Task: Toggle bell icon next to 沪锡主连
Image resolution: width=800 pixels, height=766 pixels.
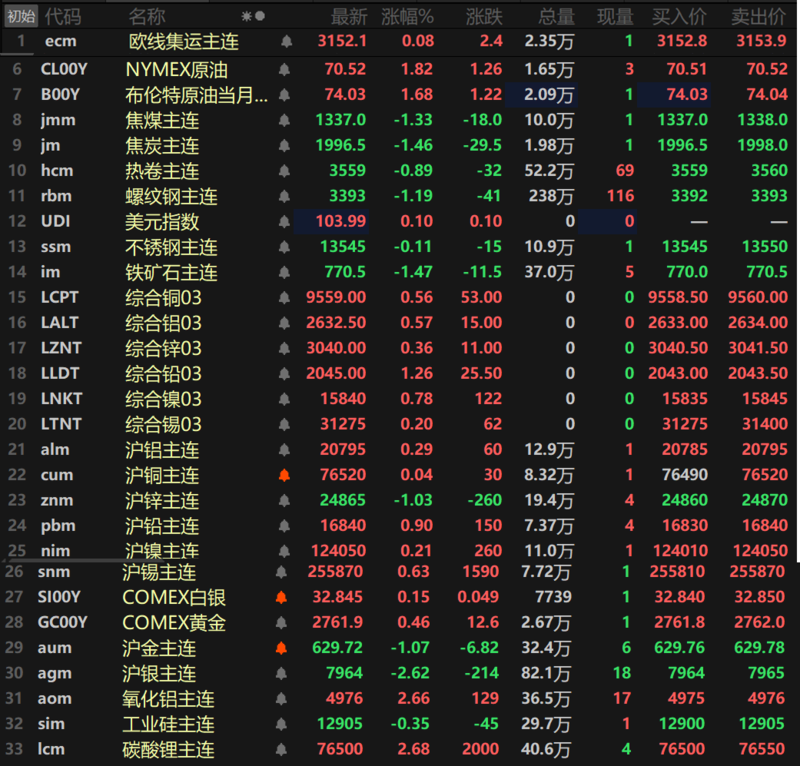Action: click(x=281, y=573)
